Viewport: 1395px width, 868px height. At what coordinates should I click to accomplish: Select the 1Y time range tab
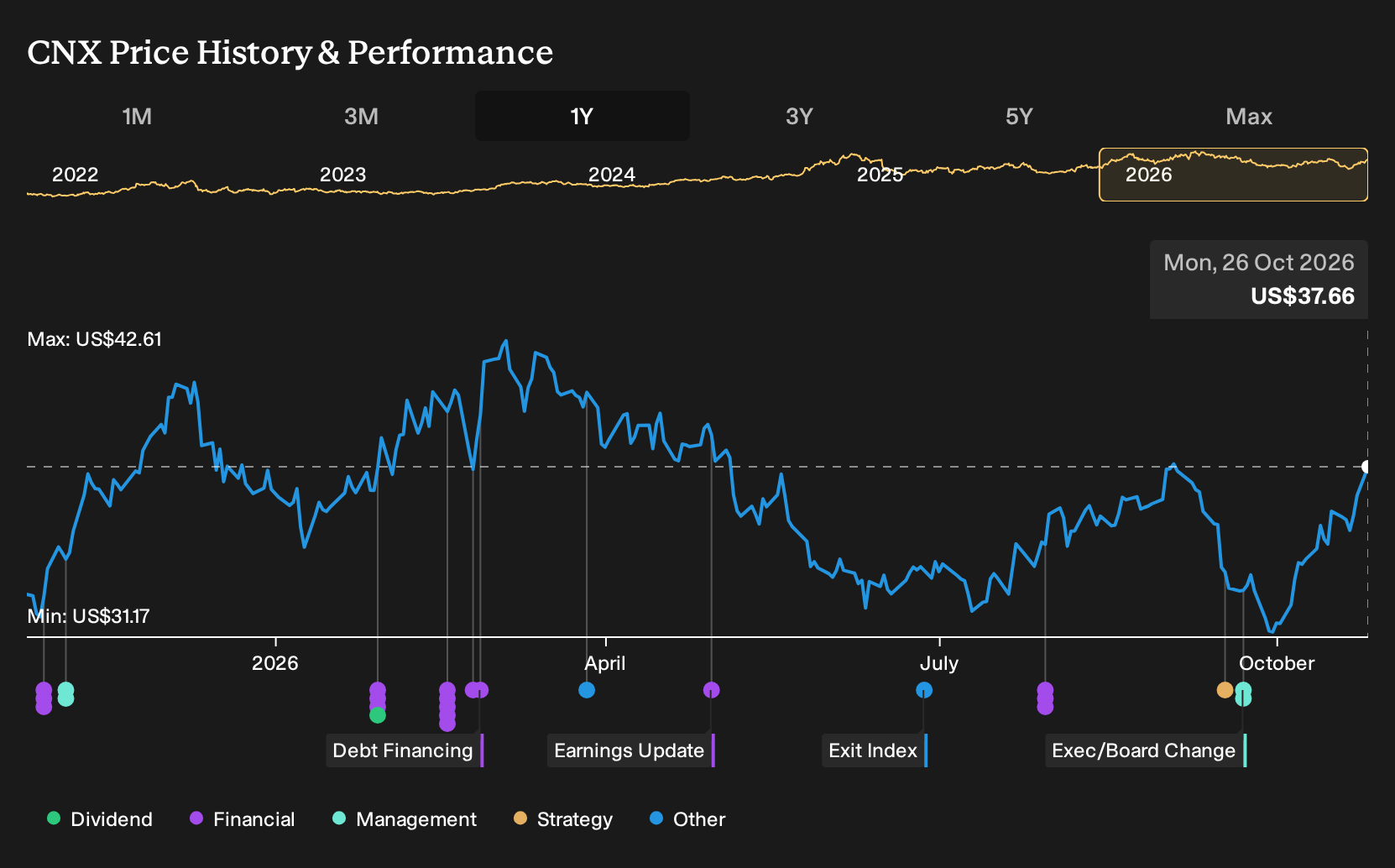583,116
